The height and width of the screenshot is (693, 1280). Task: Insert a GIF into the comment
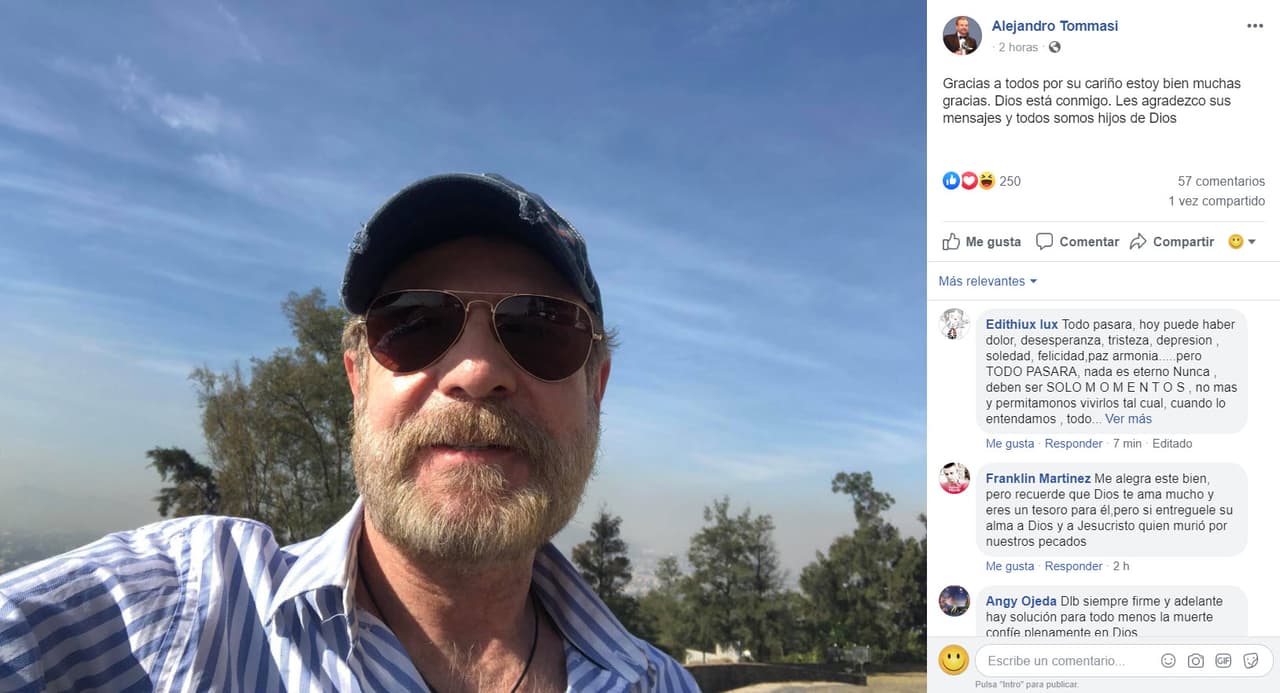[x=1223, y=661]
